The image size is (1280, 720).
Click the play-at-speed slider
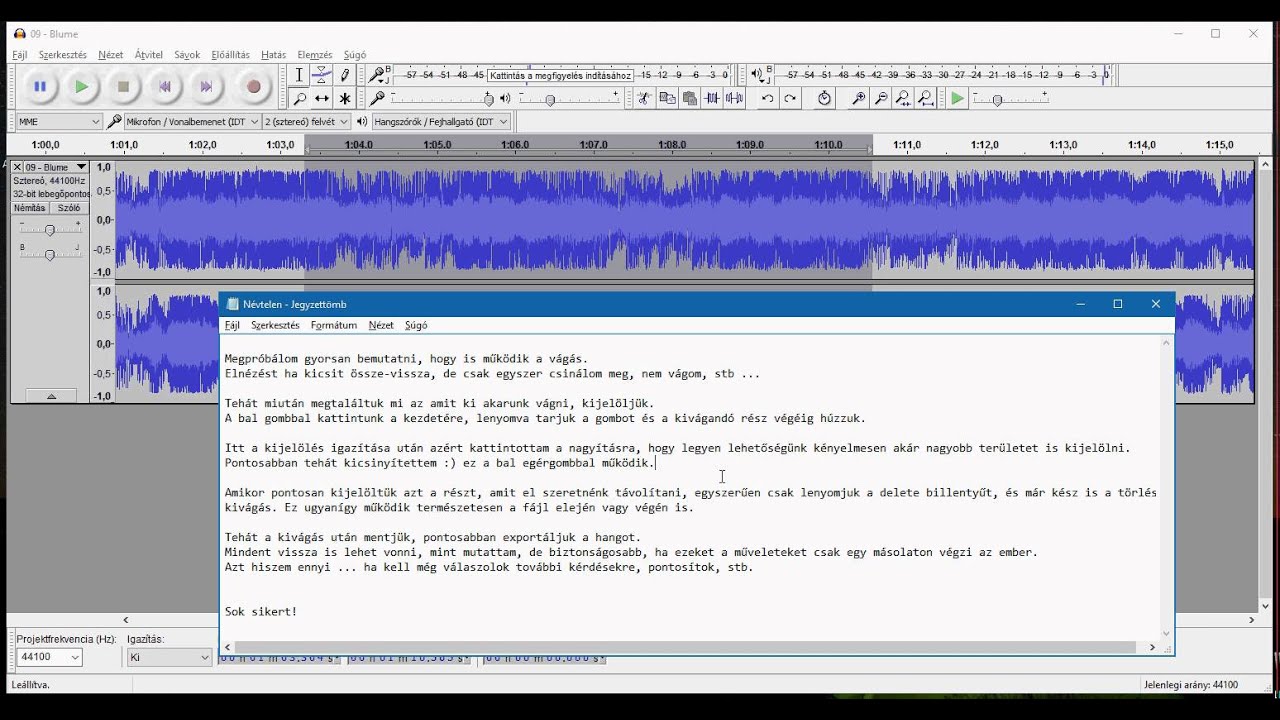coord(1010,98)
